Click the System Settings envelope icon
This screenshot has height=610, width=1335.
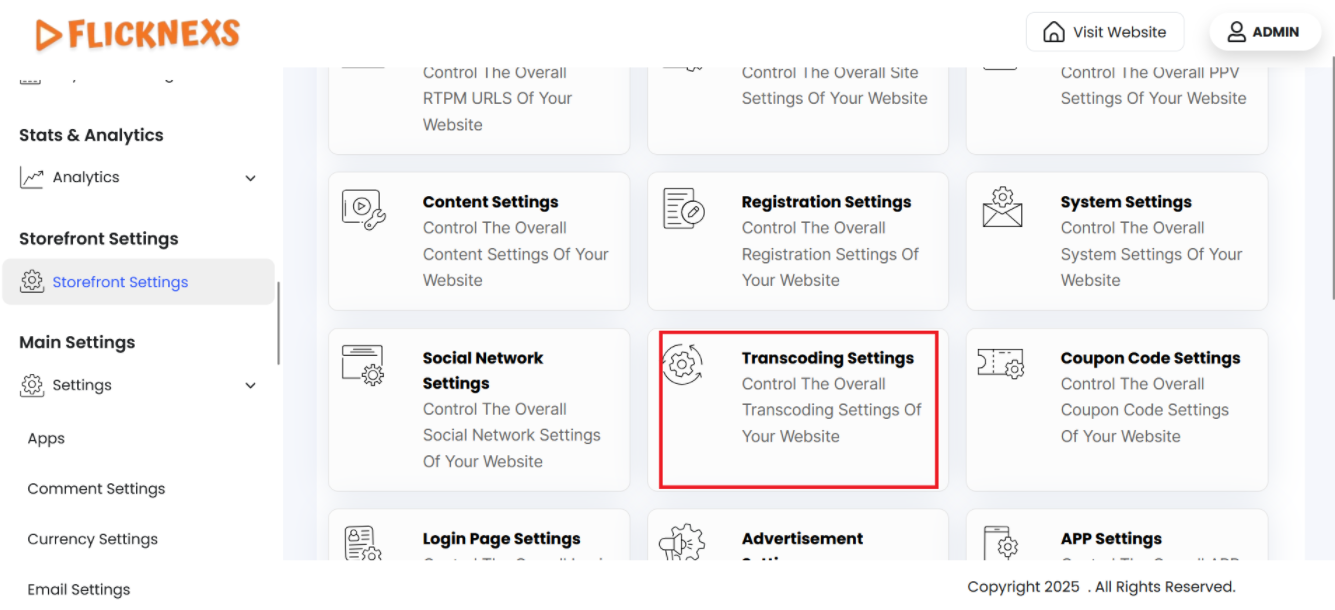[x=1002, y=207]
